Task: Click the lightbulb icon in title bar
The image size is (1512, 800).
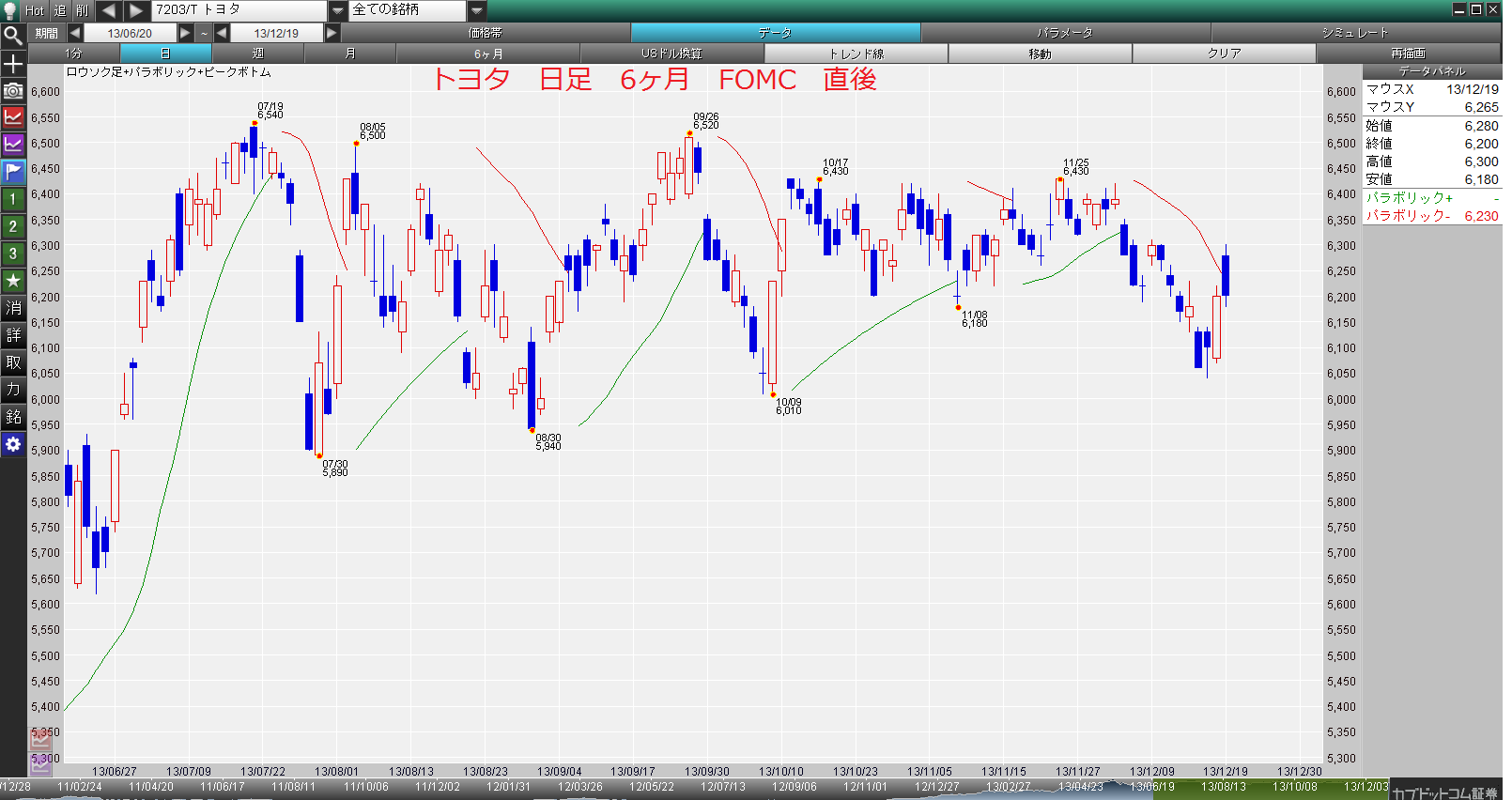Action: (x=10, y=10)
